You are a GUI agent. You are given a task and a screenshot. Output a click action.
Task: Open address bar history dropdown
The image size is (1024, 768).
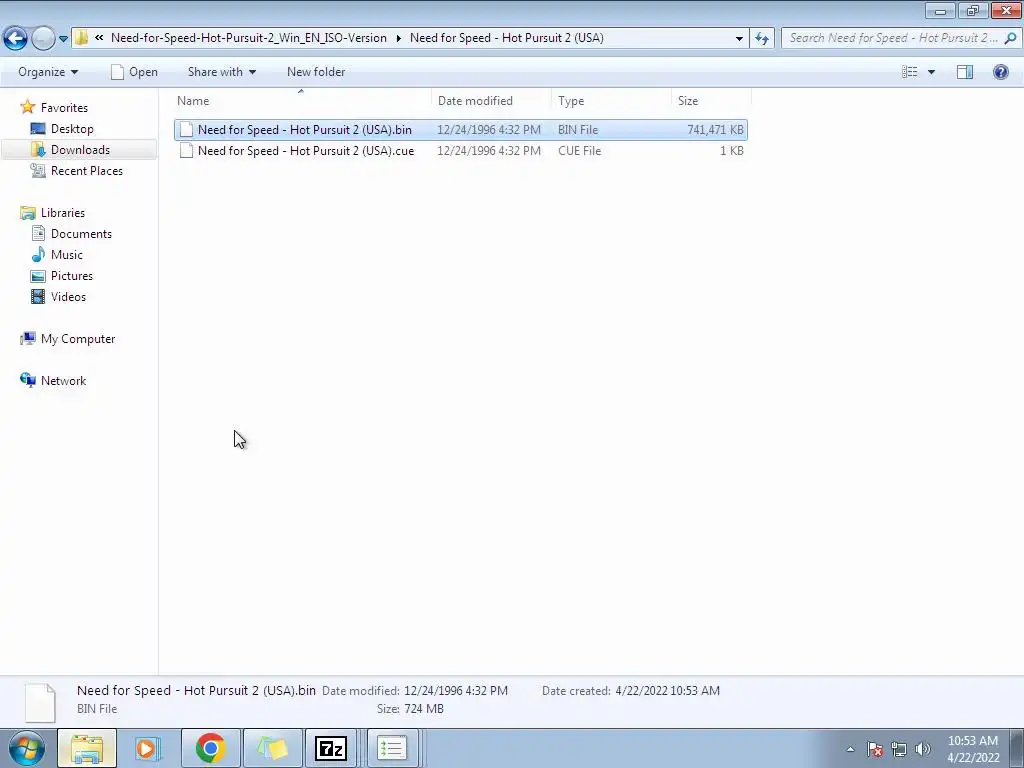pyautogui.click(x=739, y=38)
